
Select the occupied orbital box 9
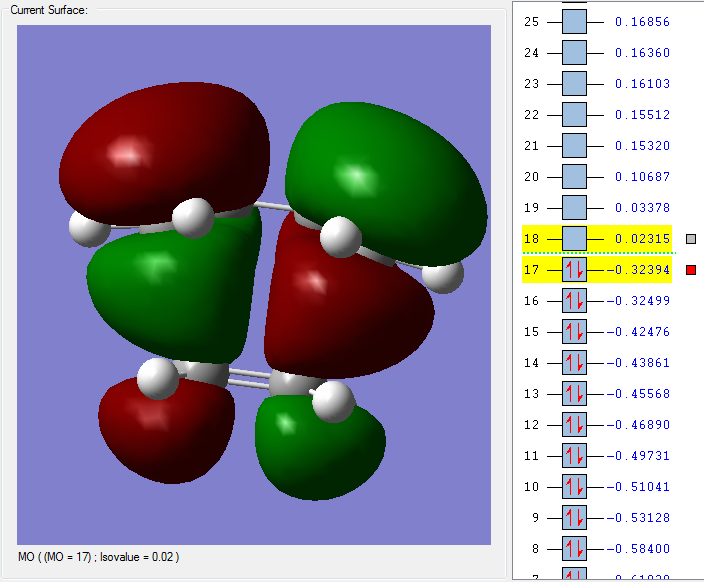click(x=574, y=518)
